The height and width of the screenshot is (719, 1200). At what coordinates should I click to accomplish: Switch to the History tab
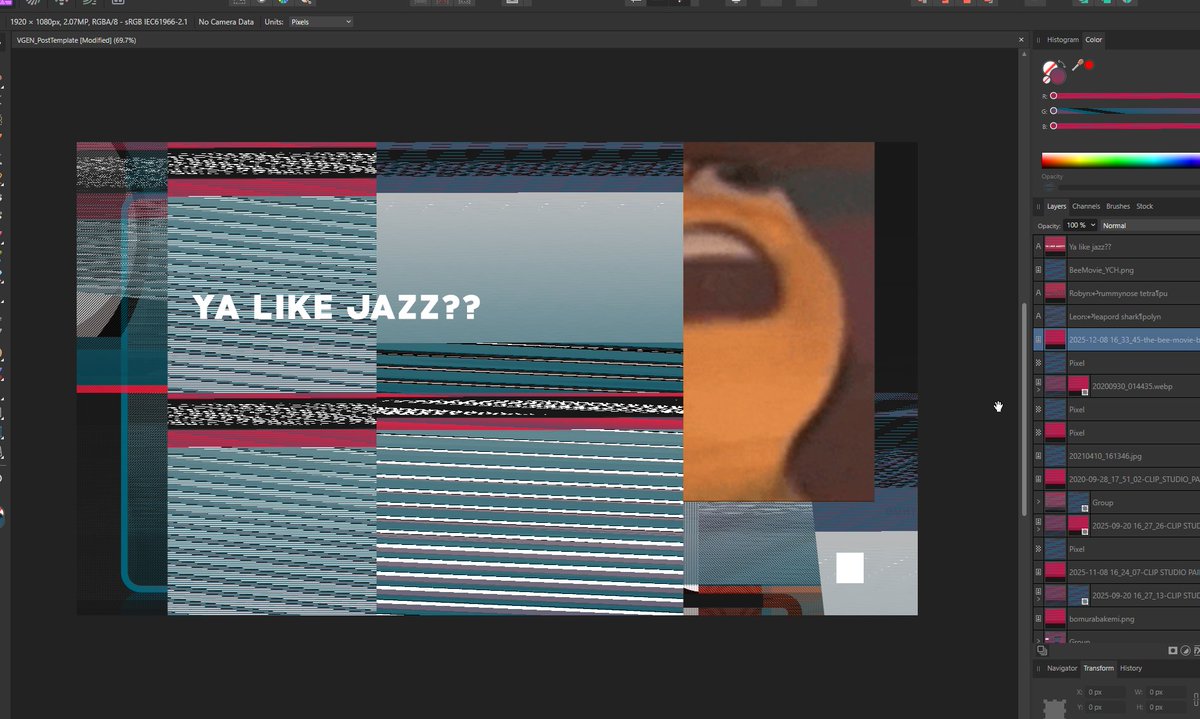pos(1130,668)
